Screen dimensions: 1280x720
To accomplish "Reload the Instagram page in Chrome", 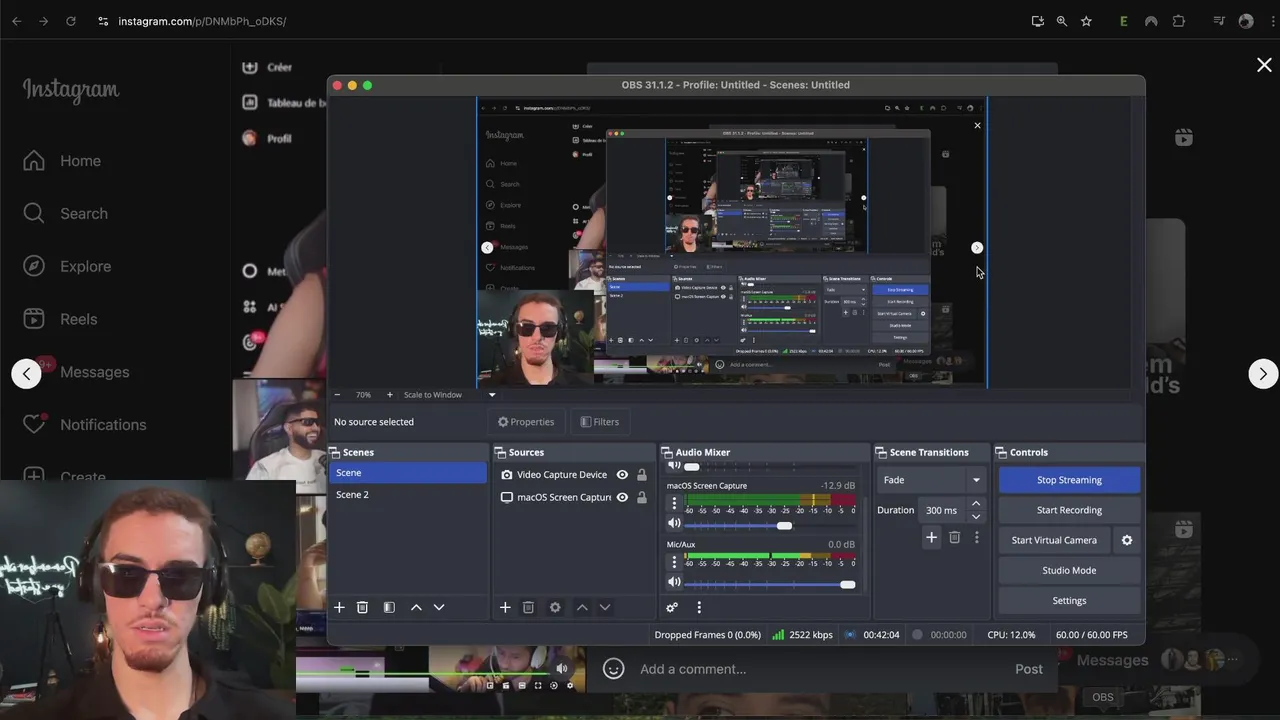I will [x=71, y=21].
